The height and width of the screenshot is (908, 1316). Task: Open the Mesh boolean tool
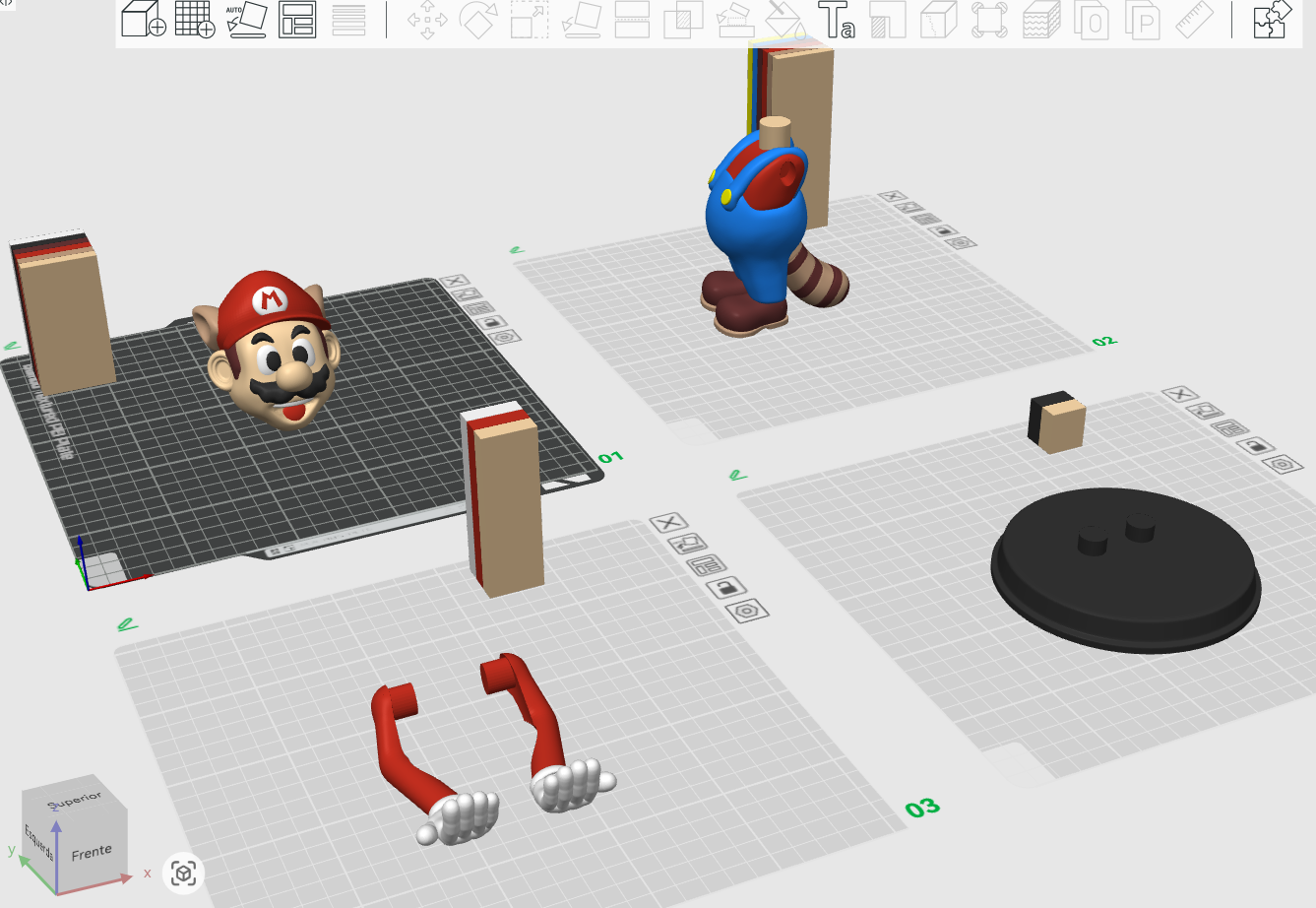683,20
